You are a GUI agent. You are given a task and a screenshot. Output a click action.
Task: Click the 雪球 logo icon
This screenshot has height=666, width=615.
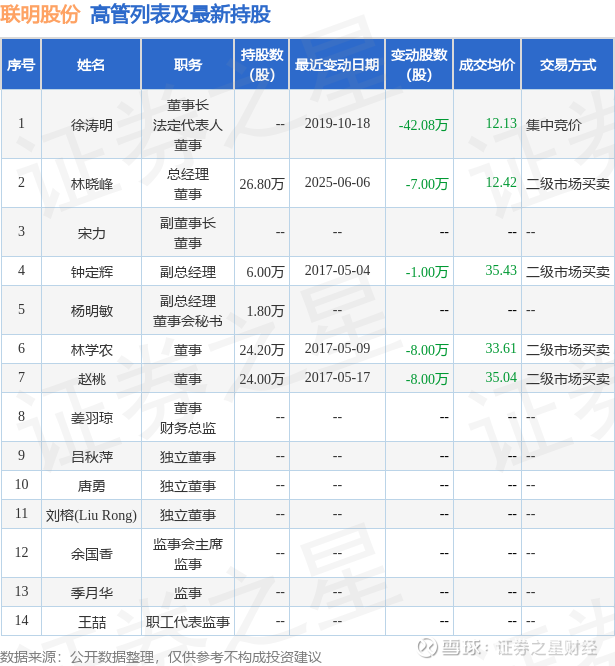tap(427, 648)
